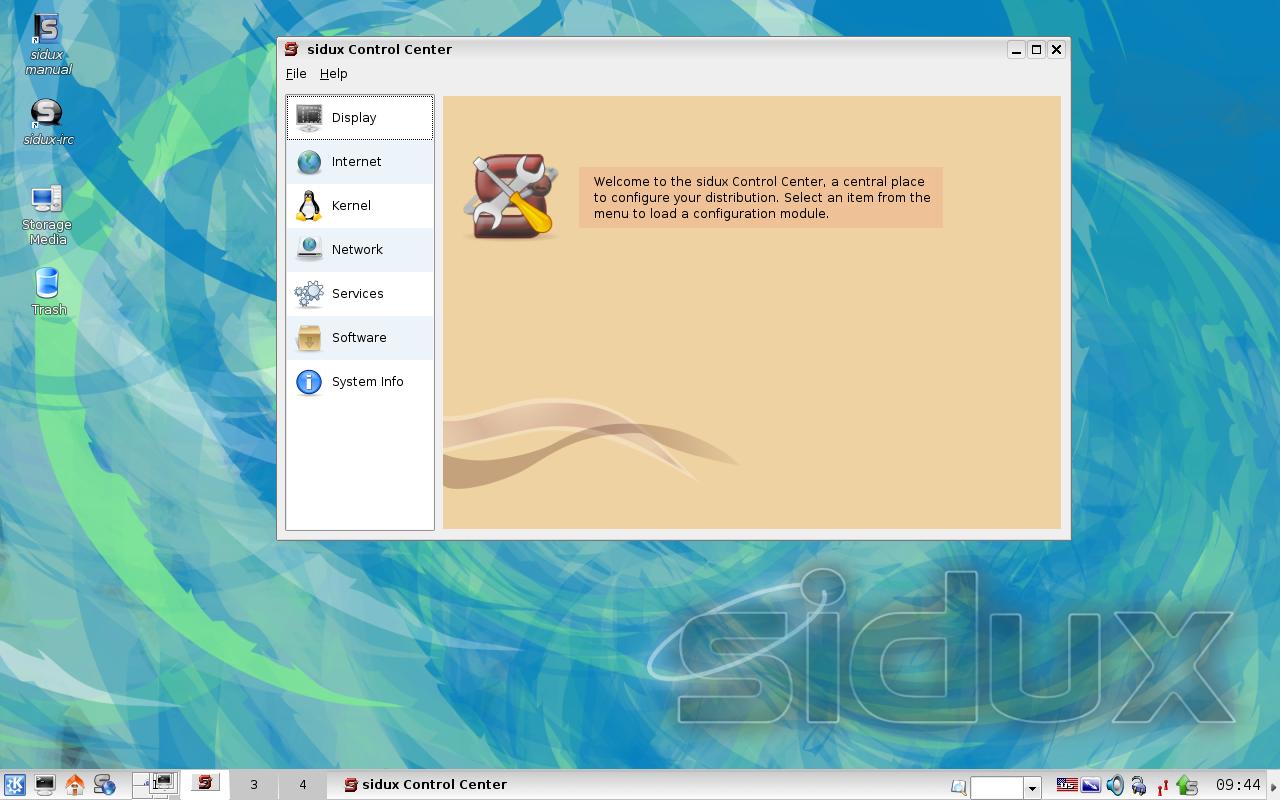Open the Kernel penguin module
The image size is (1280, 800).
coord(359,205)
